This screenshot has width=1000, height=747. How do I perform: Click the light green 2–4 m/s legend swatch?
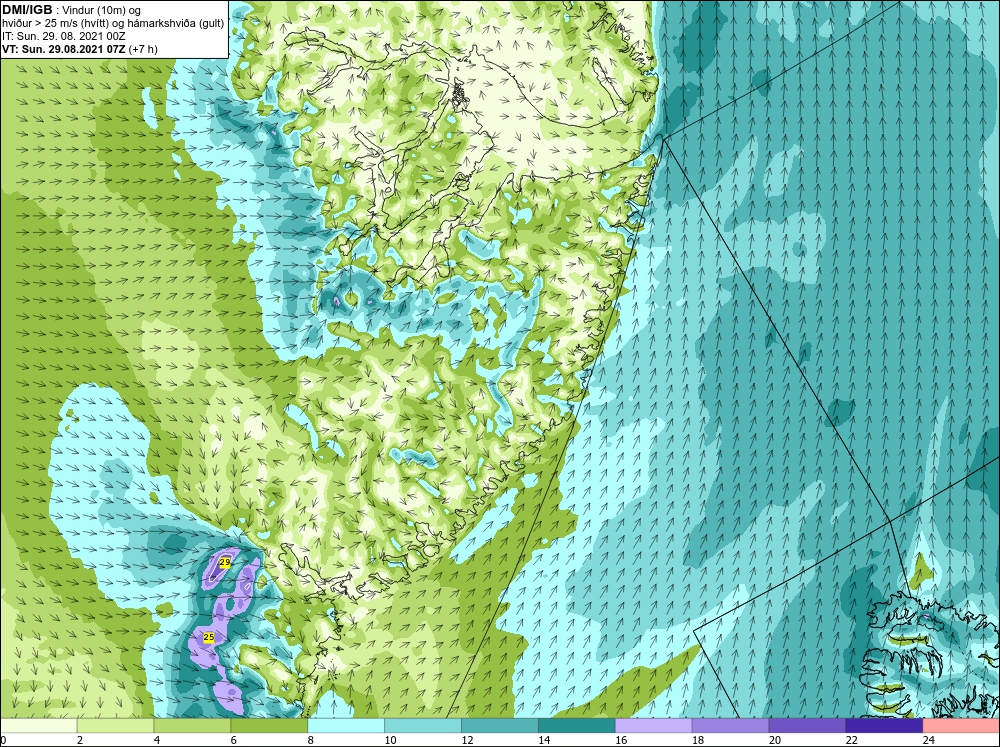(x=115, y=726)
